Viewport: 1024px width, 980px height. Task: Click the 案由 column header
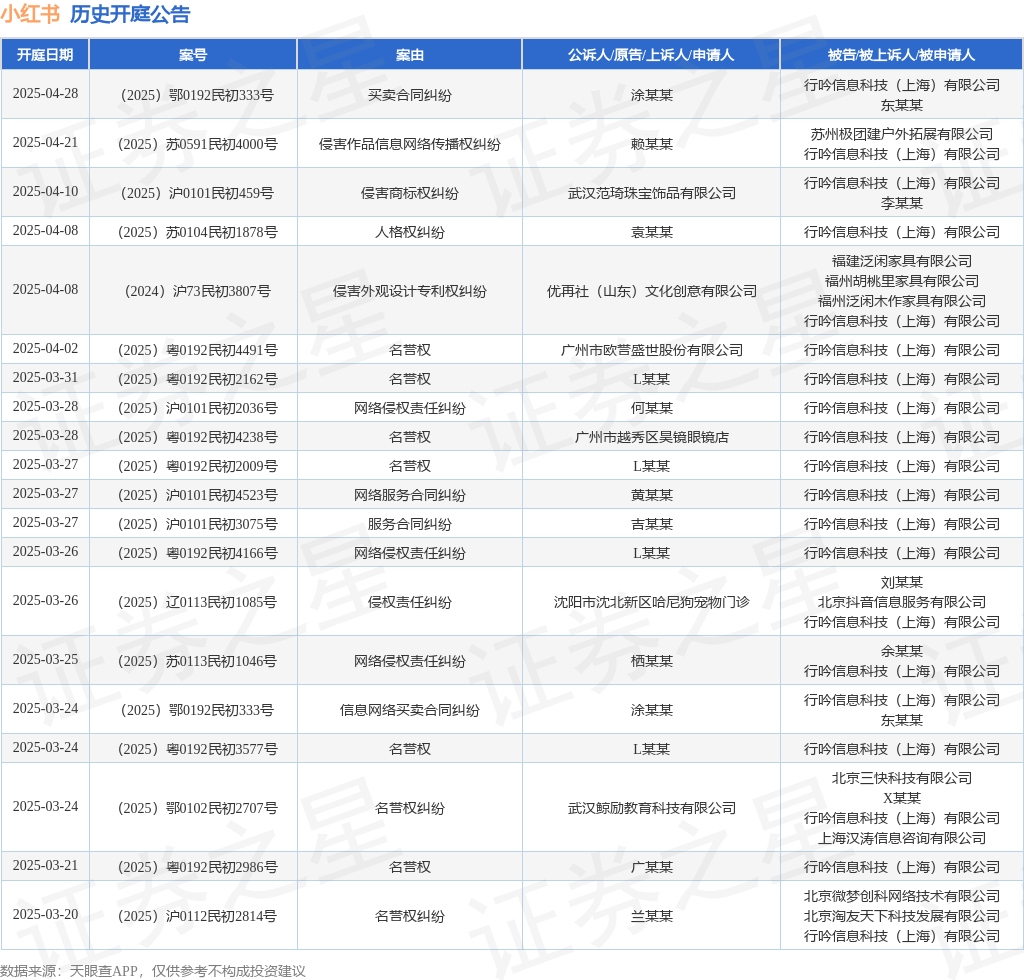point(409,55)
